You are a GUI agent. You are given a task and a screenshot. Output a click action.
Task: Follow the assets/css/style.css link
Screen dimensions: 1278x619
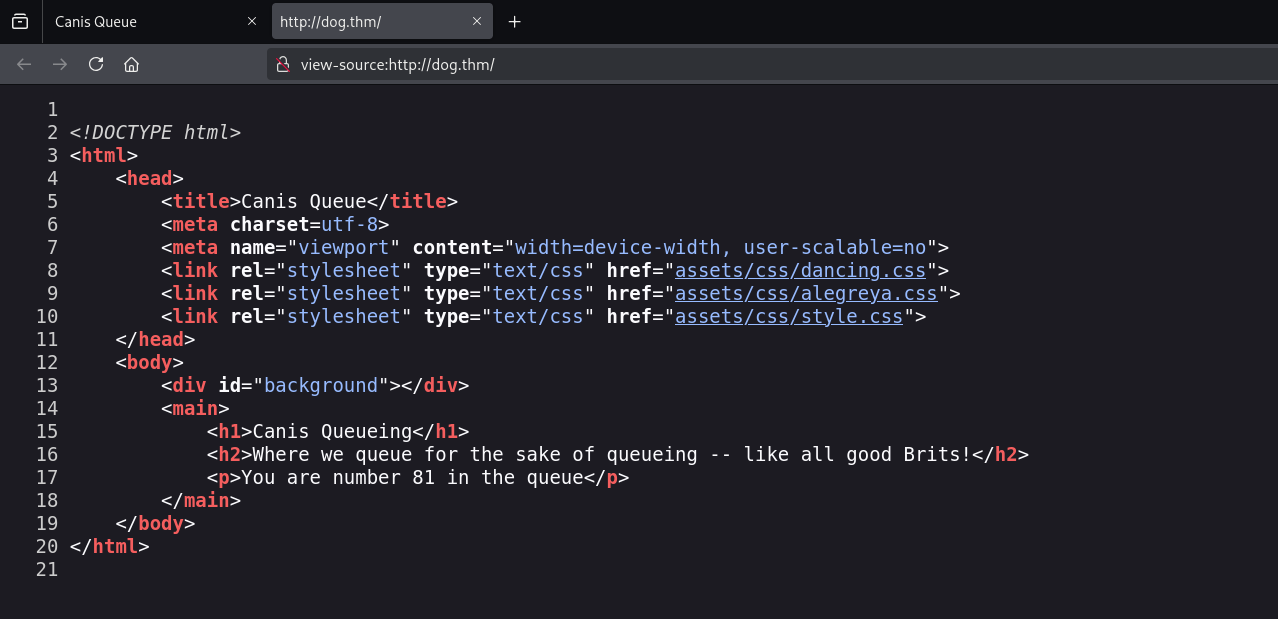coord(789,316)
